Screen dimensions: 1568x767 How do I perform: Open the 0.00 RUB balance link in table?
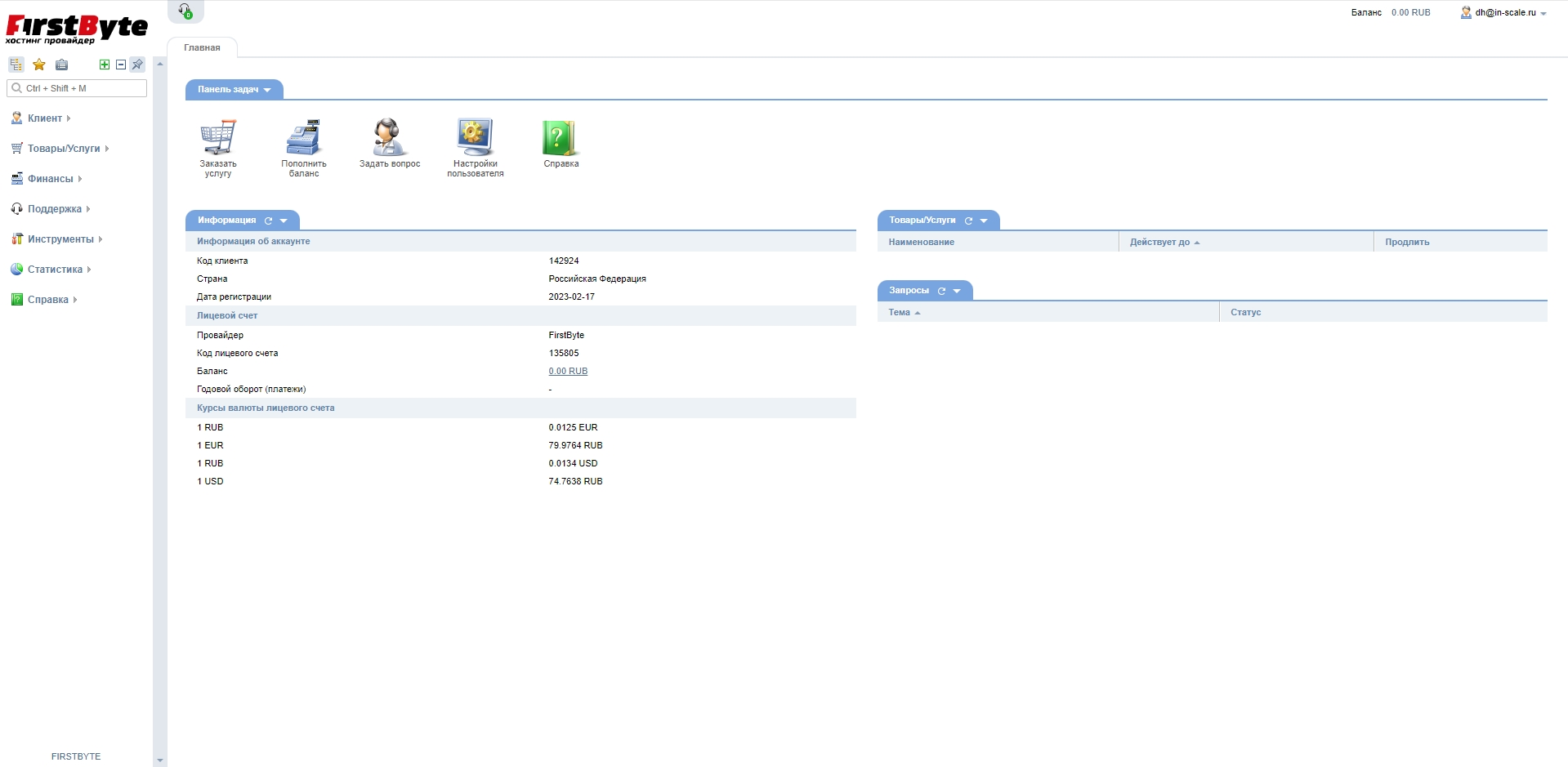(x=568, y=371)
